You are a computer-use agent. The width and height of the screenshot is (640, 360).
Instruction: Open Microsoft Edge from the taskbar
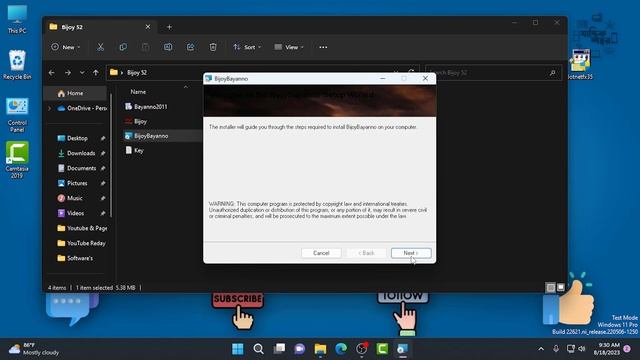(341, 349)
